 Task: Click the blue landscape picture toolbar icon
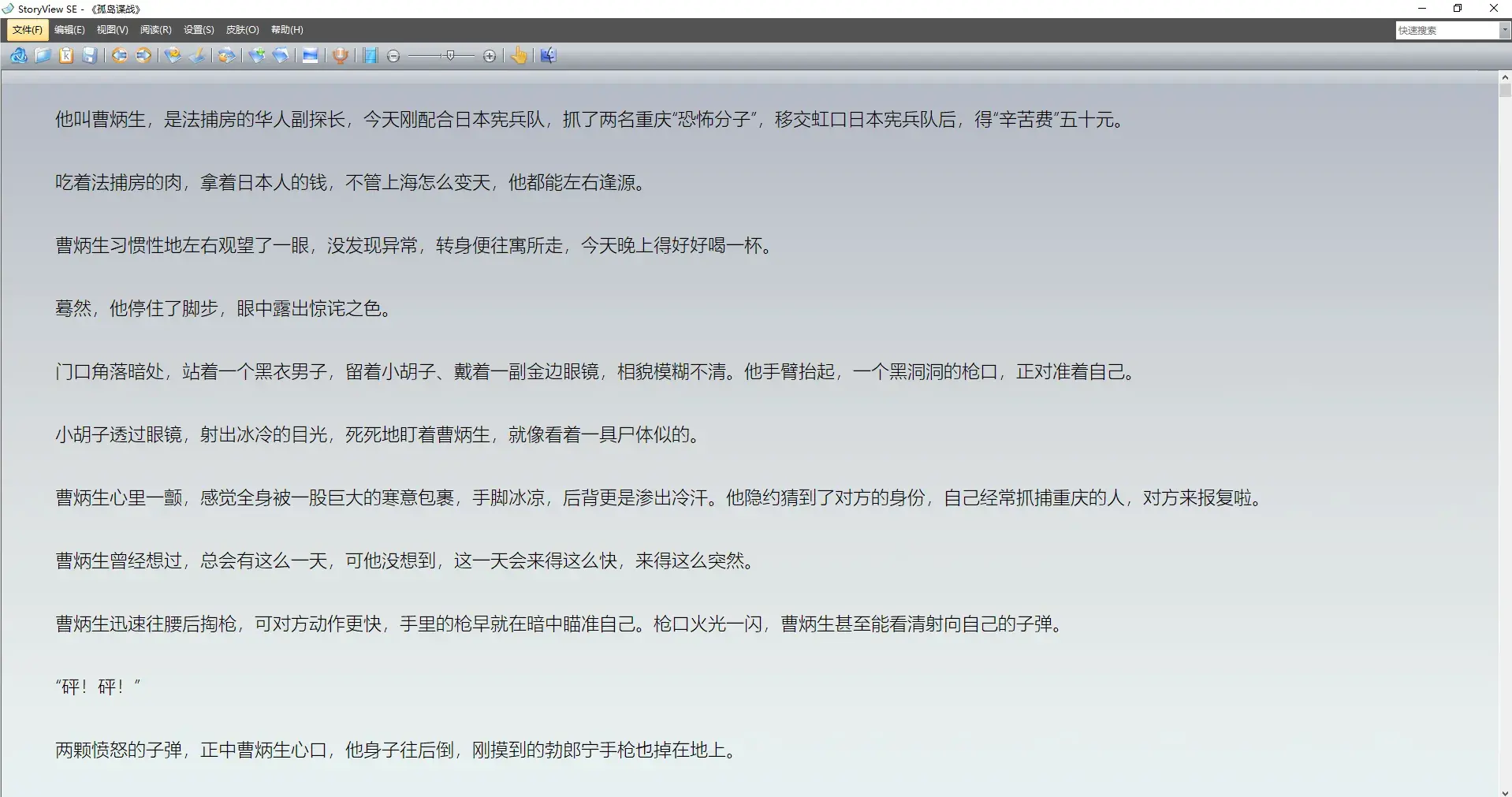click(311, 55)
